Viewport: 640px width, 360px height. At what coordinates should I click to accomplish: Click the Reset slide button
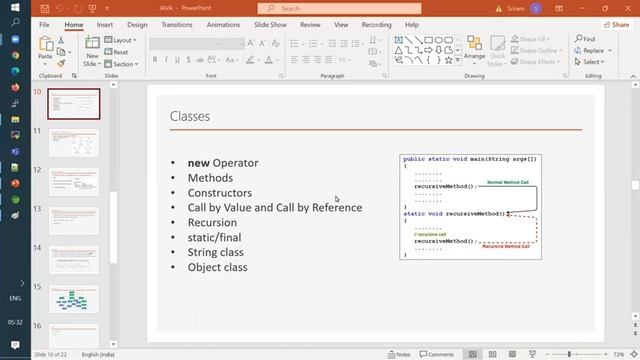click(116, 52)
